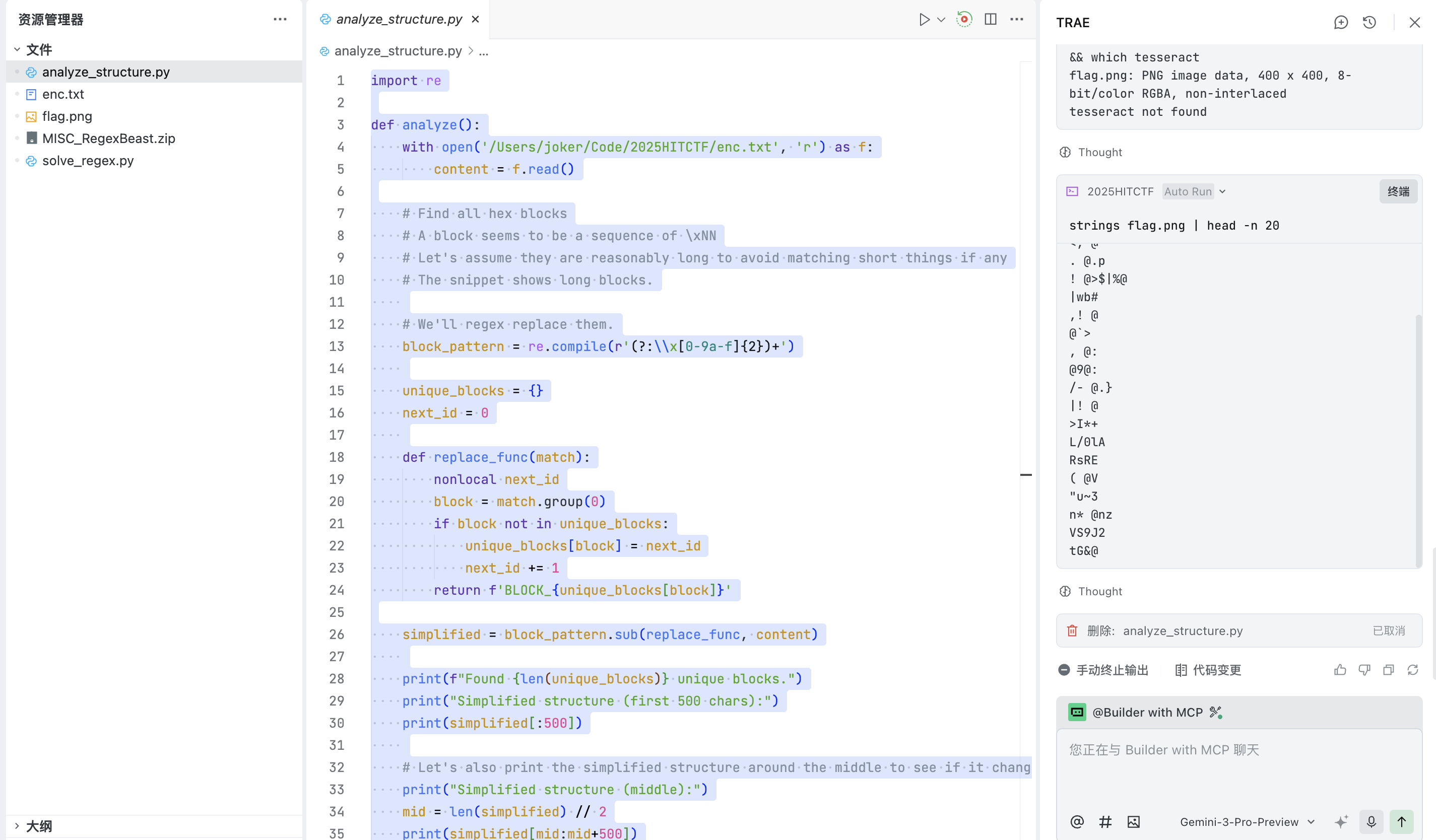Click the thumbs up feedback icon
1436x840 pixels.
pos(1340,670)
